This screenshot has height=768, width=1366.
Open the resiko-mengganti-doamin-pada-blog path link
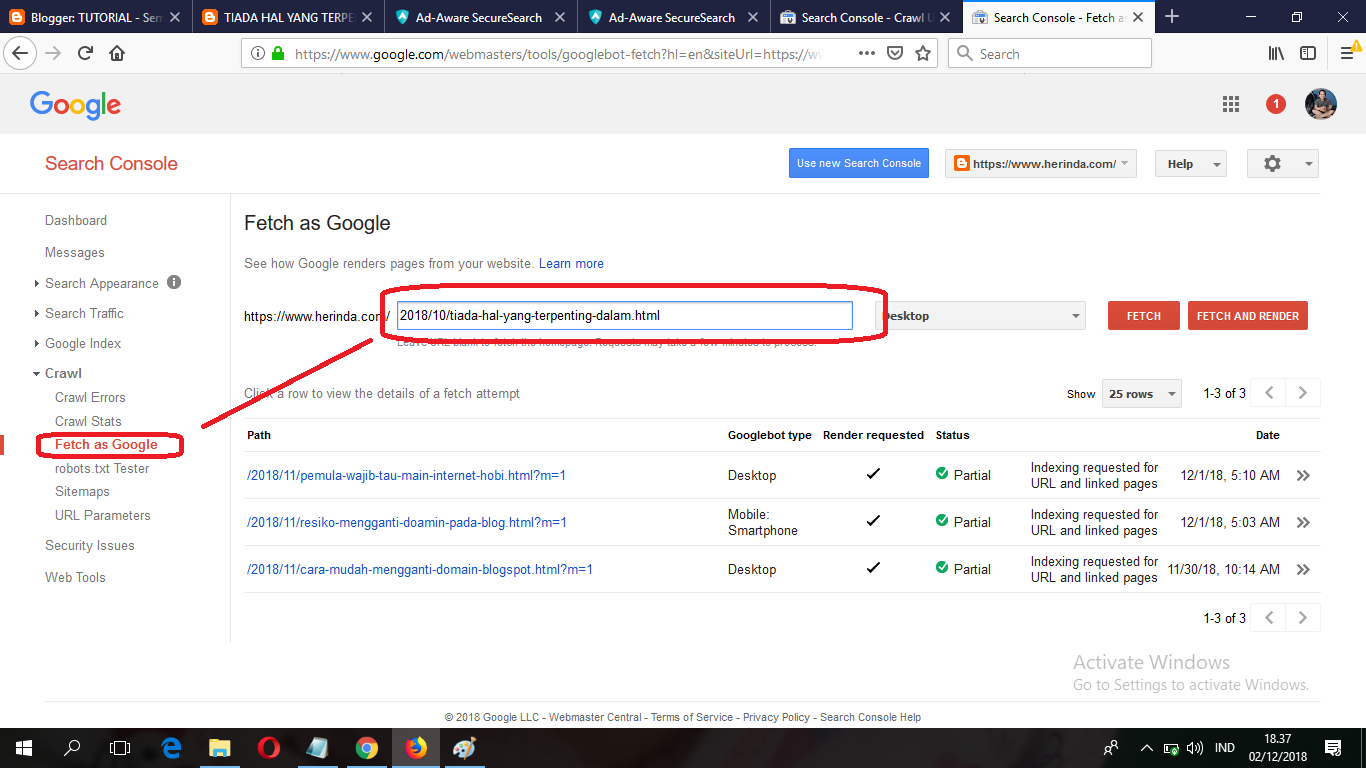(407, 522)
